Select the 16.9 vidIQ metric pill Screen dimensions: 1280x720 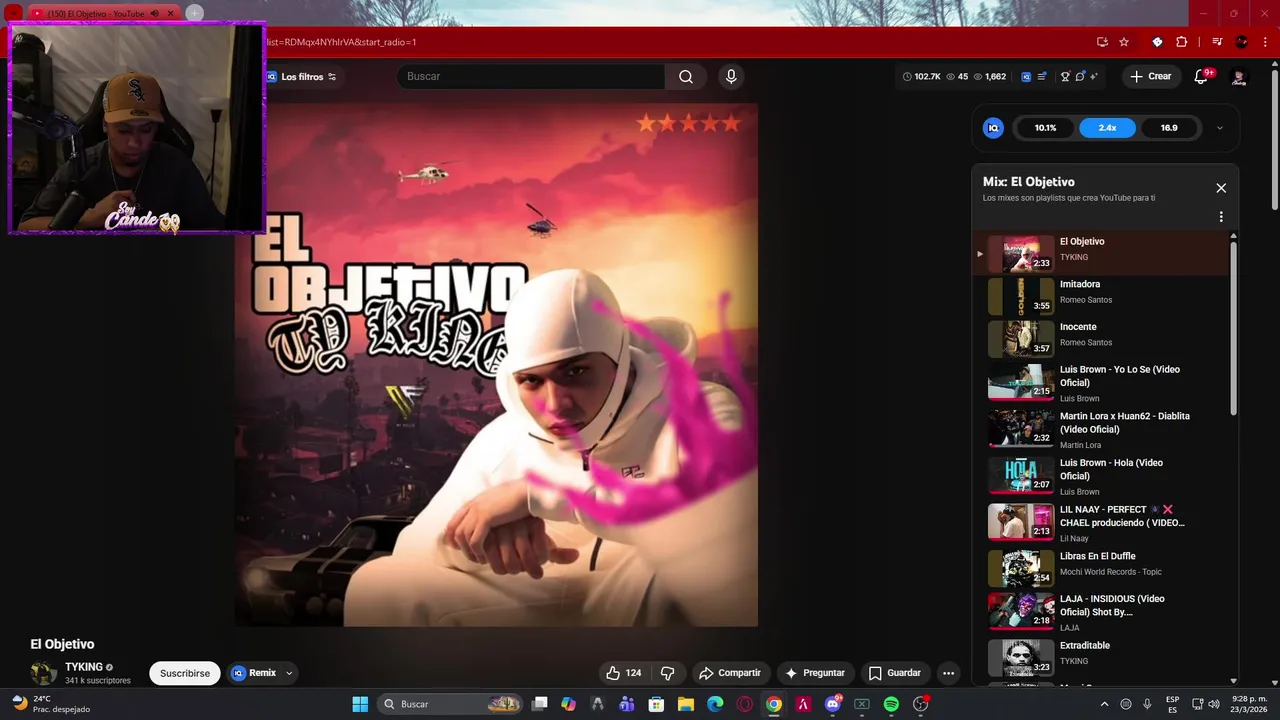(x=1169, y=128)
